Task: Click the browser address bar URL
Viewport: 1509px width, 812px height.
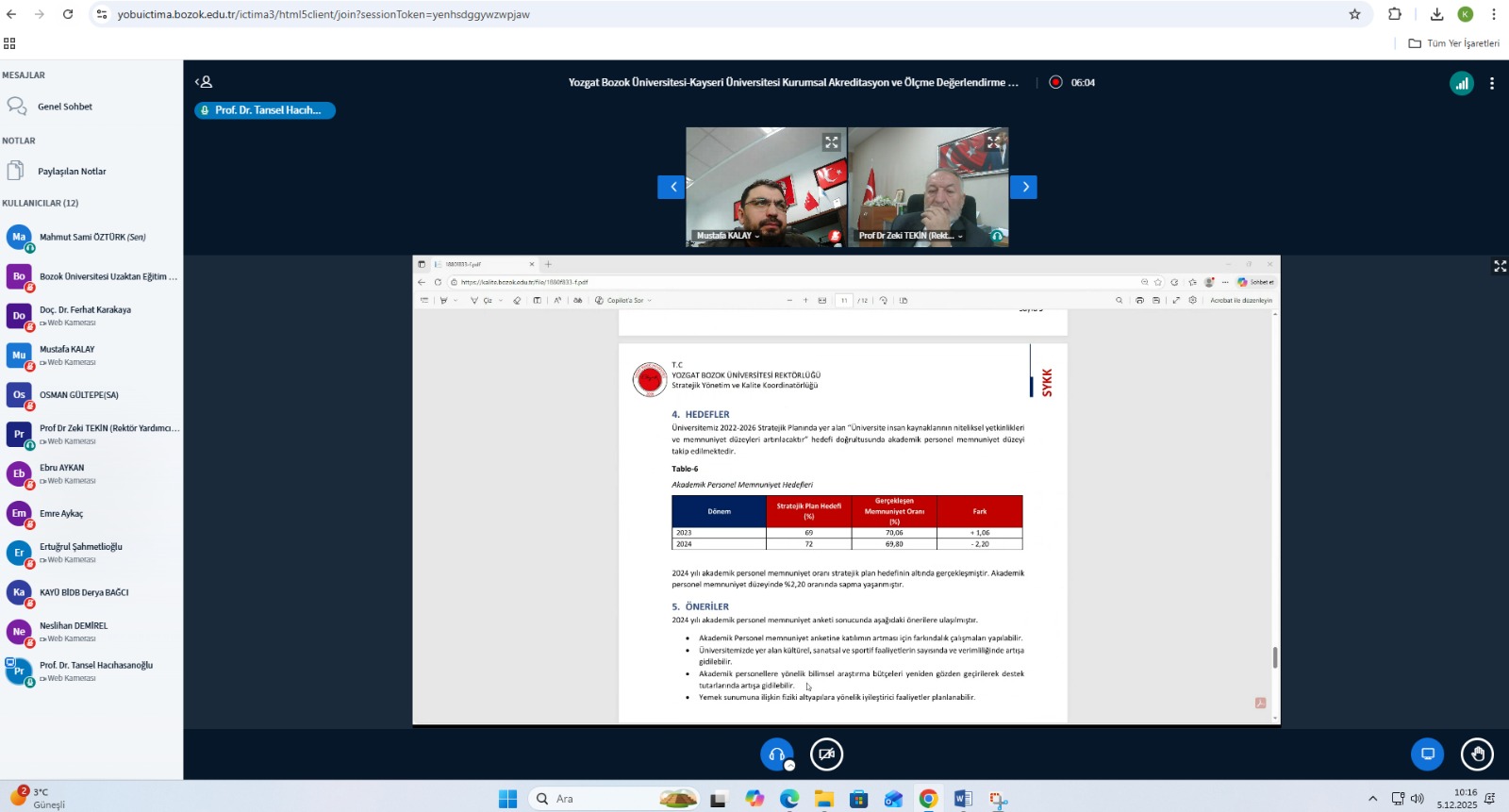Action: tap(323, 14)
